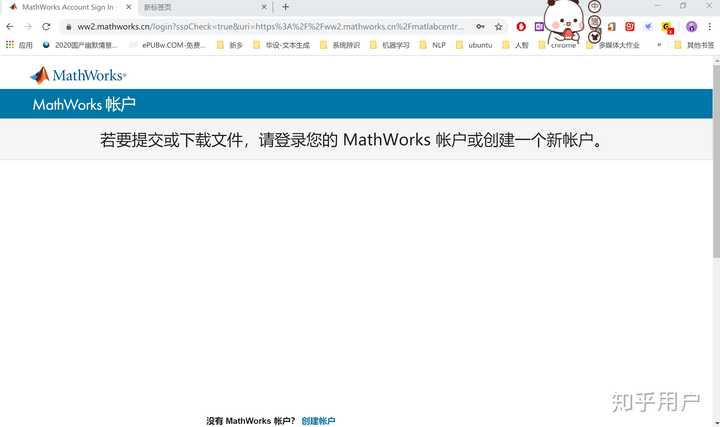Close the MathWorks Account Sign In tab
Viewport: 720px width, 427px height.
coord(129,7)
